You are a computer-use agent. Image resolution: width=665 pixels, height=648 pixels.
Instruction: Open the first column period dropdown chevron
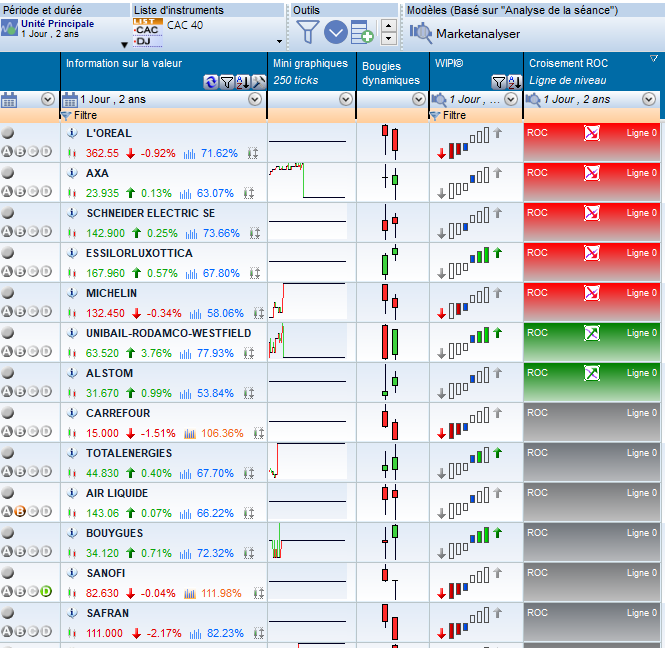pos(48,100)
